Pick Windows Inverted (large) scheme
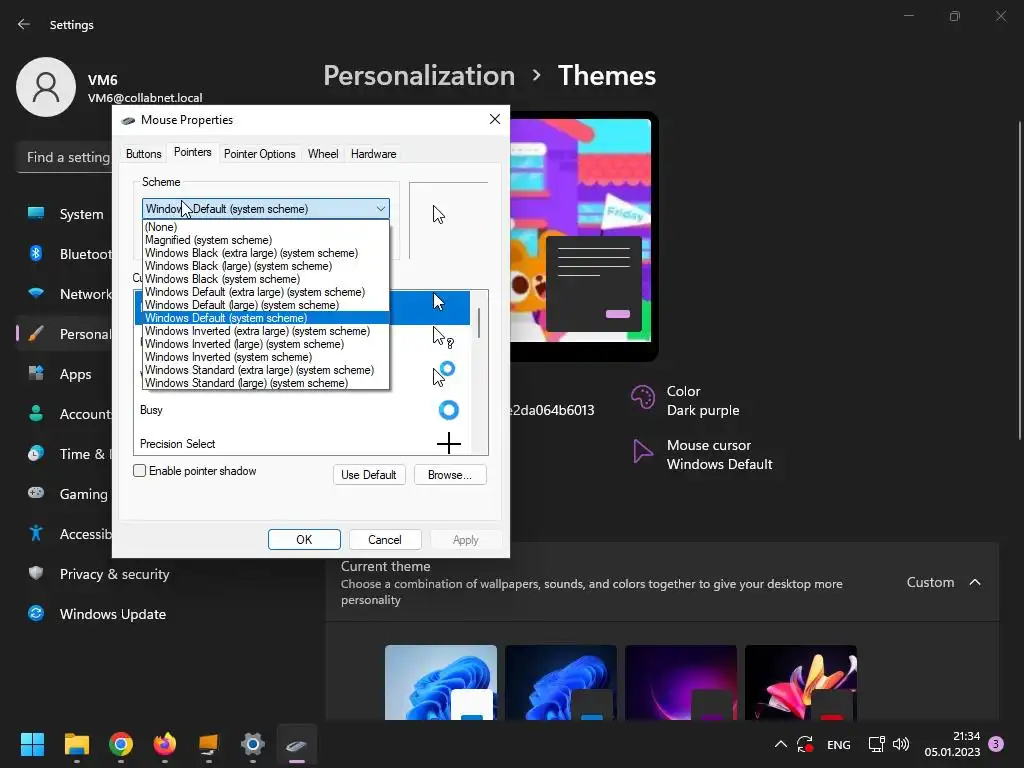Viewport: 1024px width, 768px height. (266, 344)
